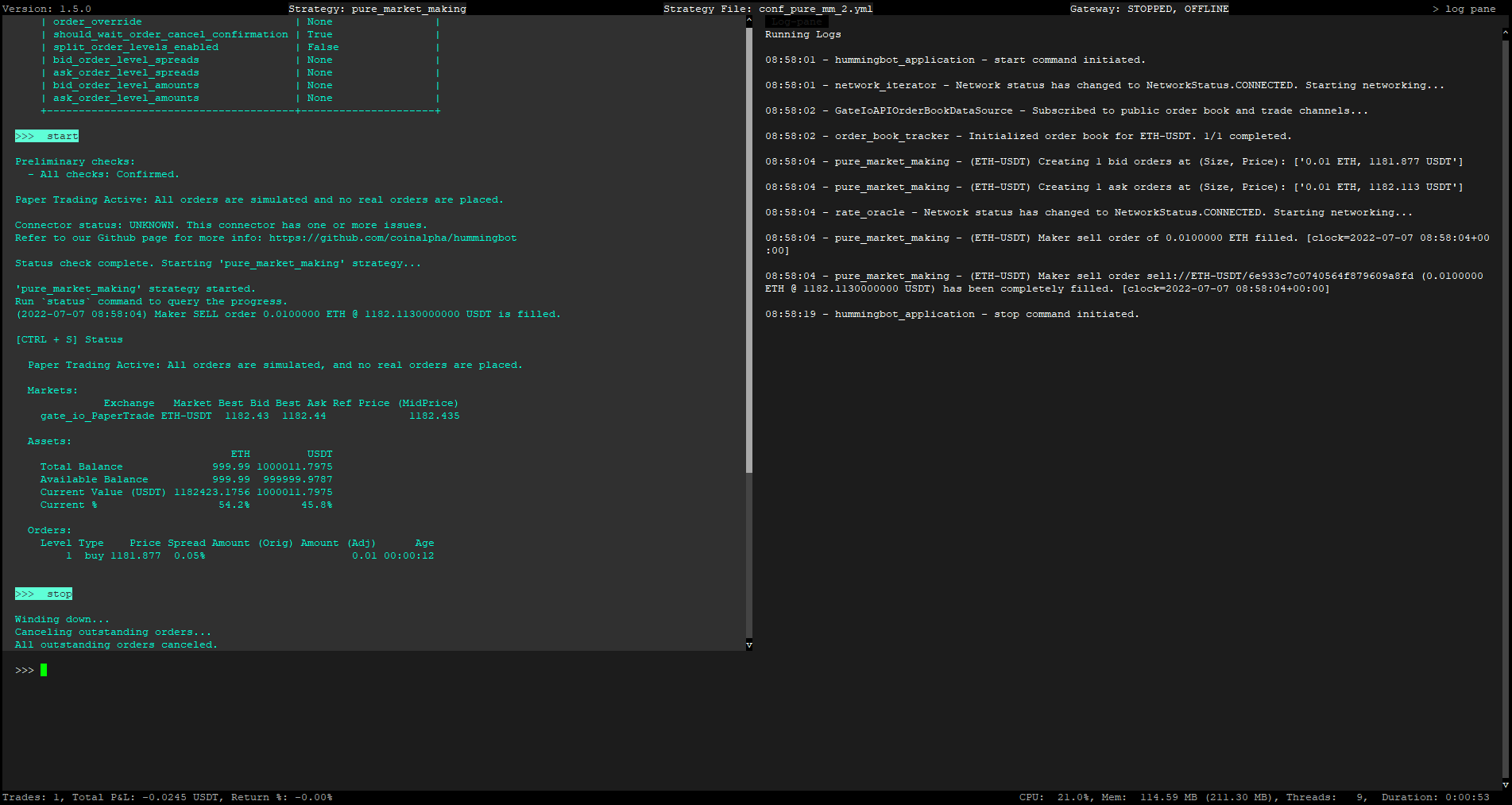Click the Version: 1.5.0 label
The height and width of the screenshot is (805, 1512).
pyautogui.click(x=48, y=8)
